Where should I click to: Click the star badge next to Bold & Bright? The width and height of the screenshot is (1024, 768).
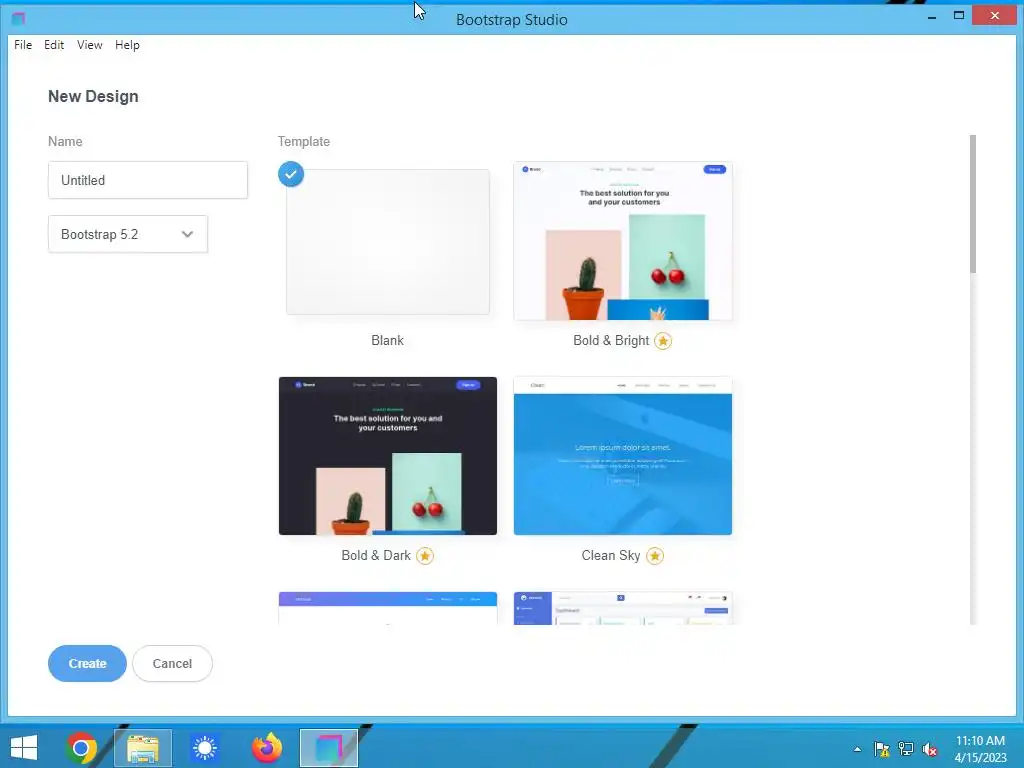point(663,341)
